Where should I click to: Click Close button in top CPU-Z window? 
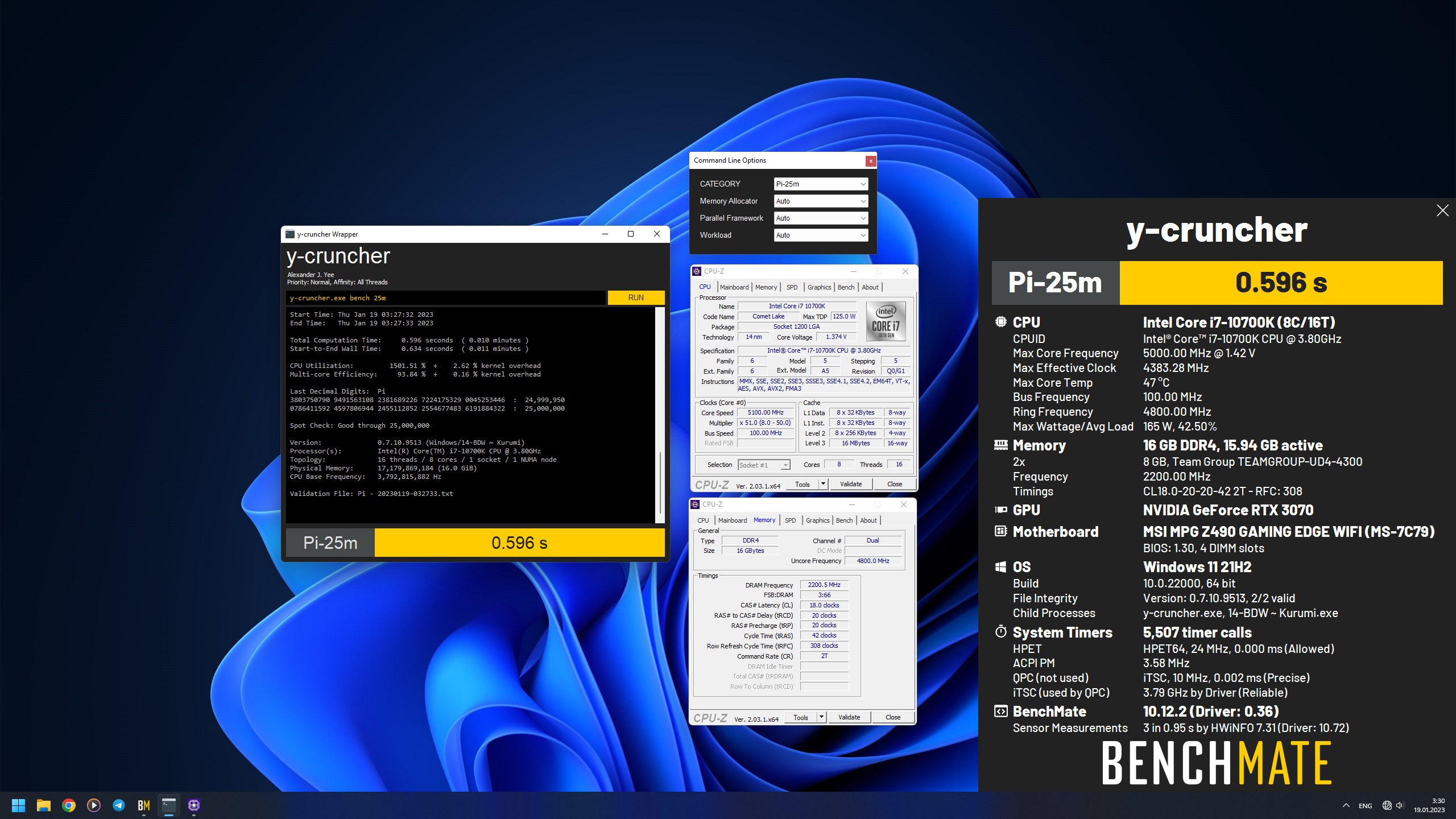(894, 484)
